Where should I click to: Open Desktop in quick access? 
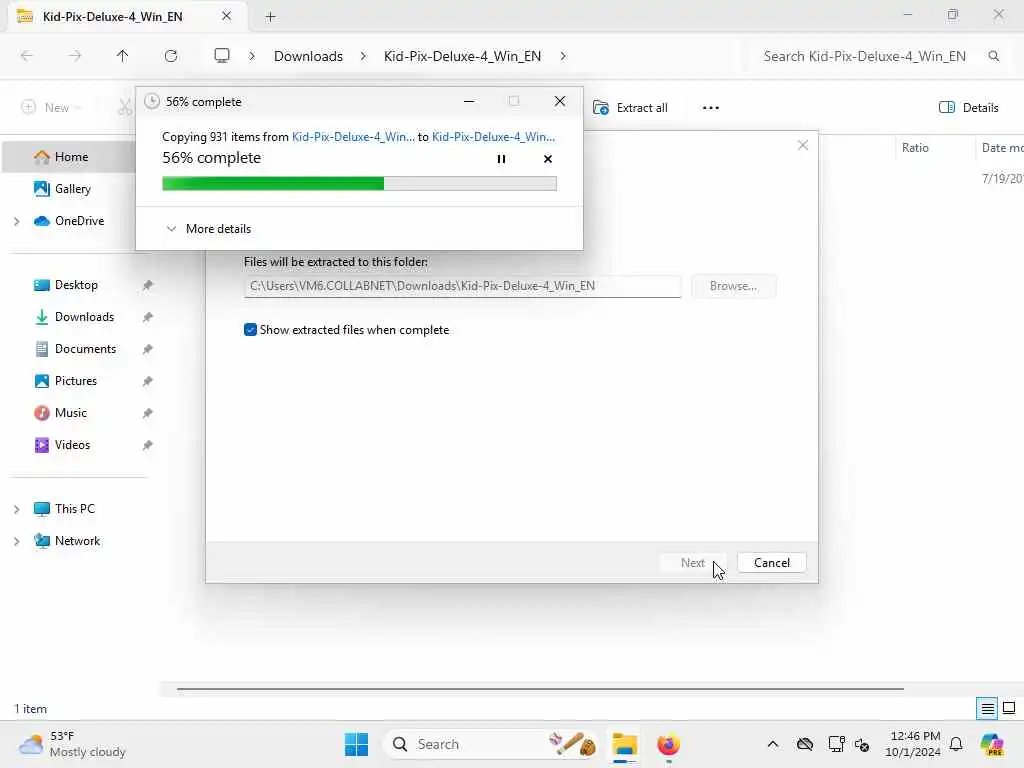point(76,285)
